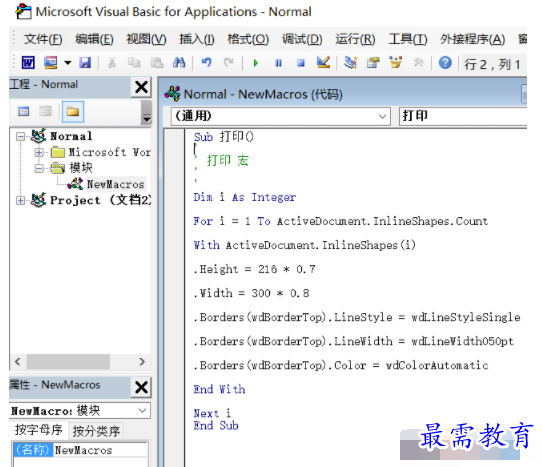Open the 文件(F) menu
This screenshot has height=467, width=542.
pos(43,39)
